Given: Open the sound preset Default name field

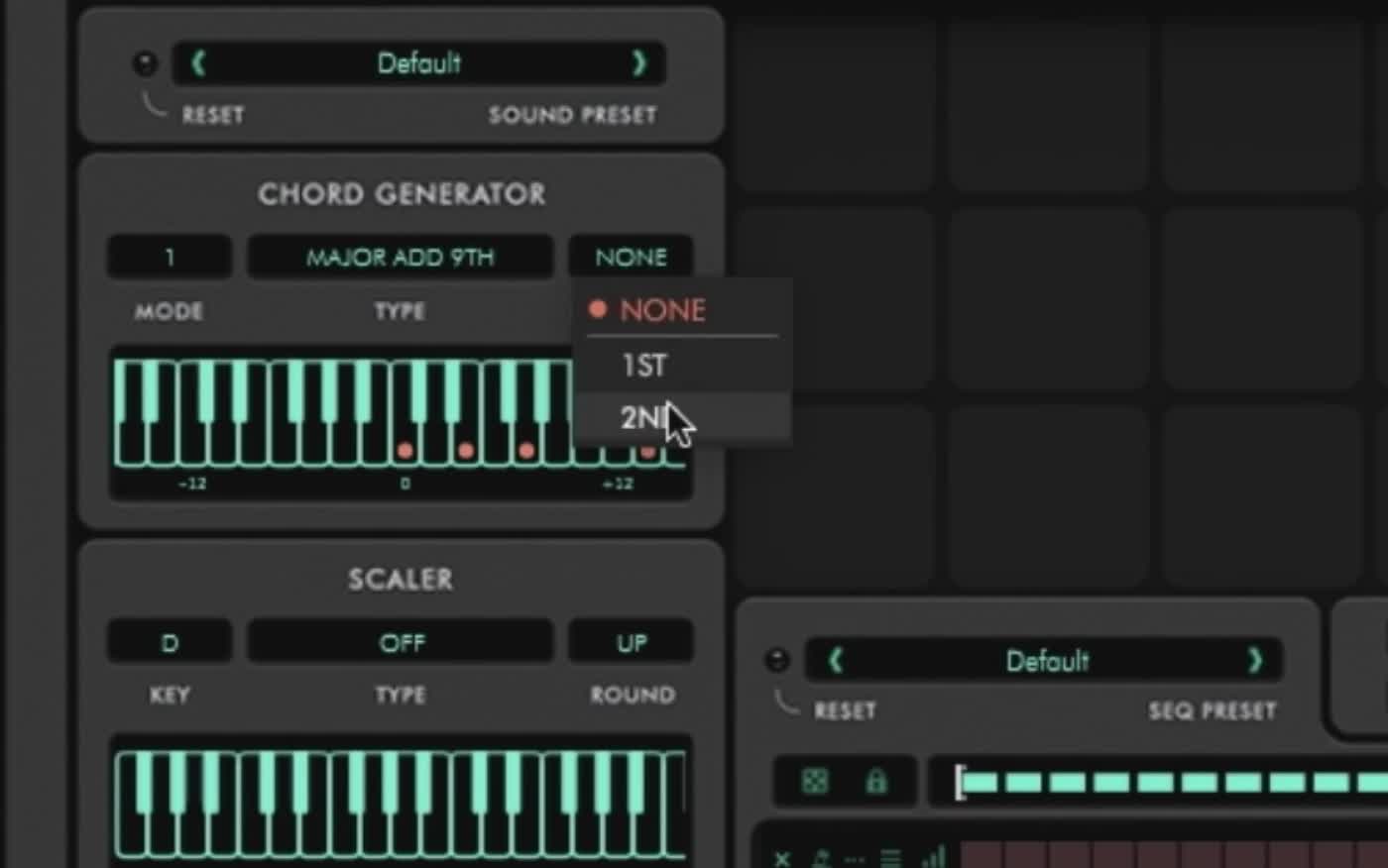Looking at the screenshot, I should click(x=418, y=63).
